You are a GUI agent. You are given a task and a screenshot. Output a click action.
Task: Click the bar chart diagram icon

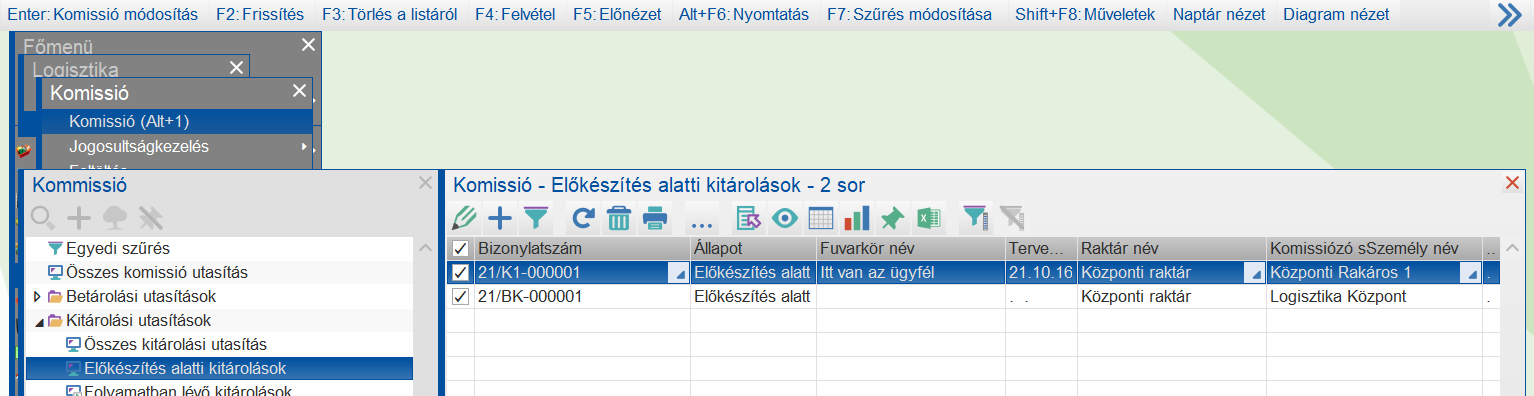click(x=857, y=218)
